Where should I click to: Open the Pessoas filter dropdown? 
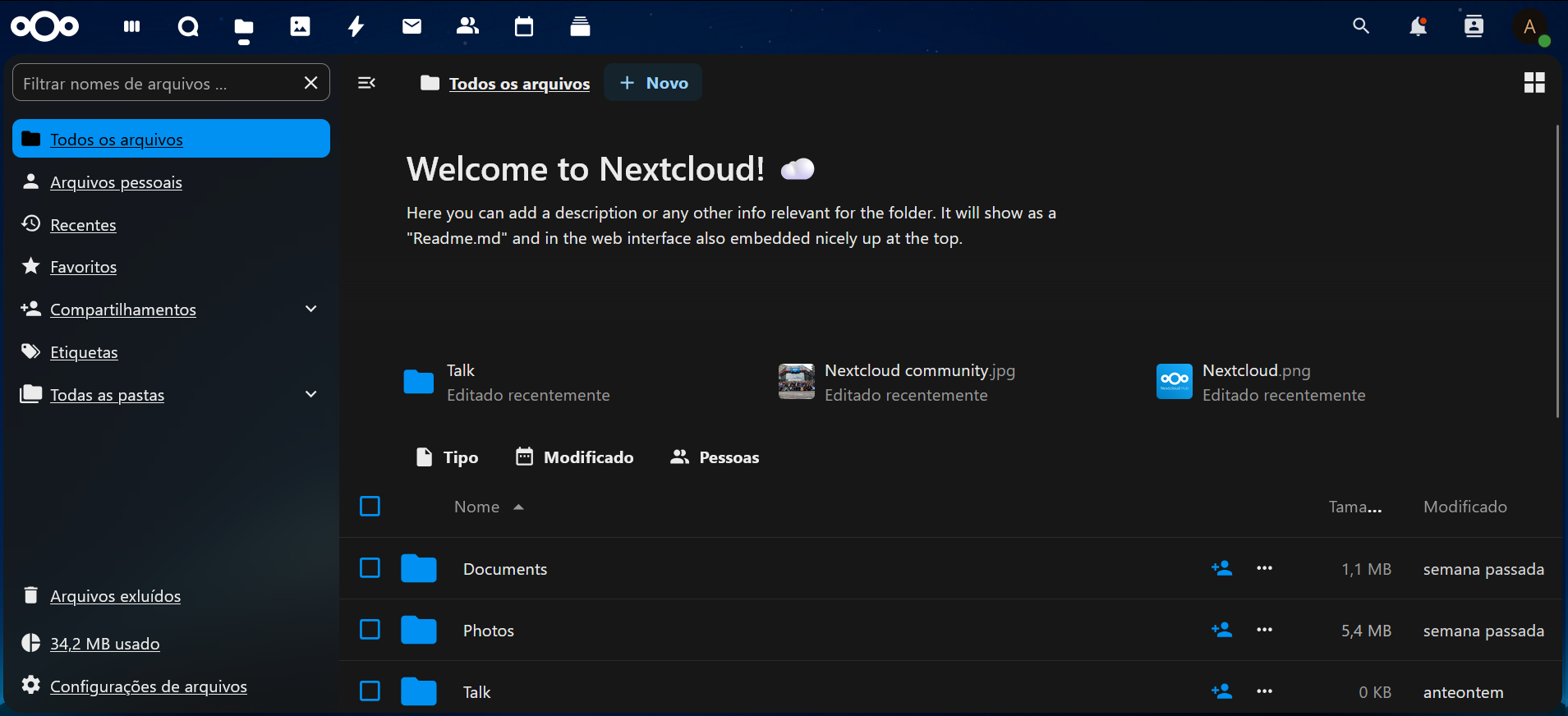click(x=715, y=457)
